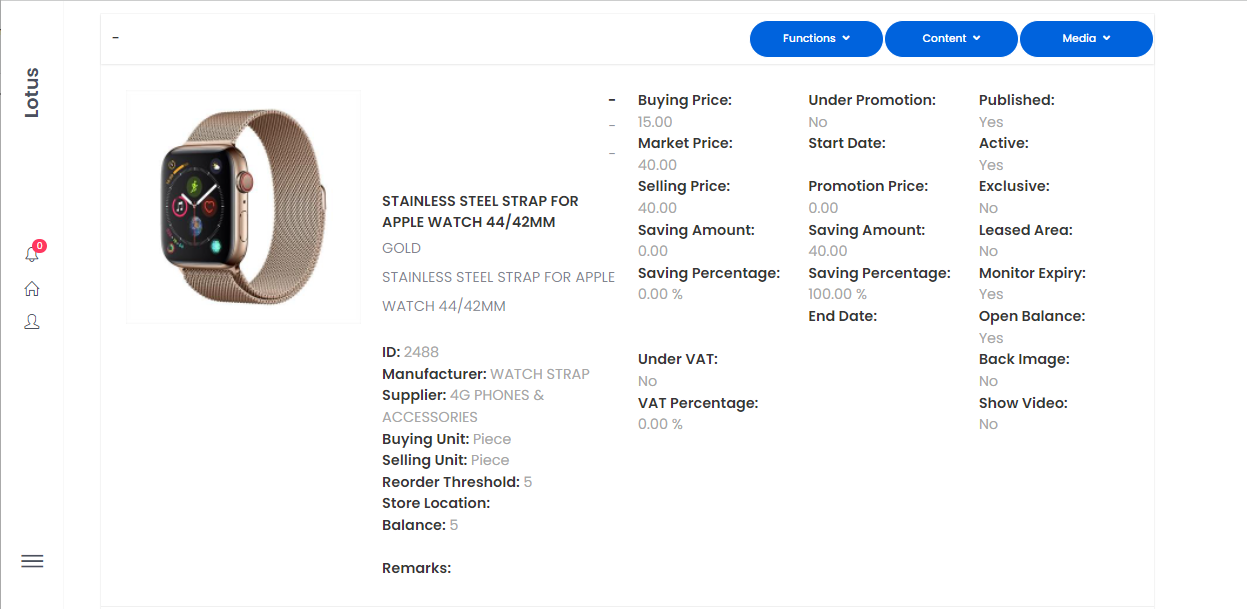Click the End Date label
The width and height of the screenshot is (1247, 609).
point(843,316)
